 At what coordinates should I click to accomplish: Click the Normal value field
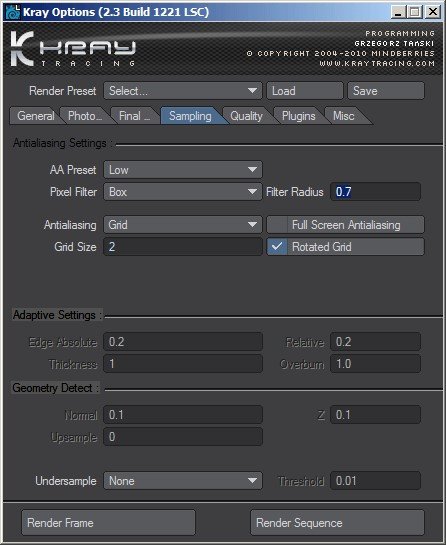pos(183,415)
